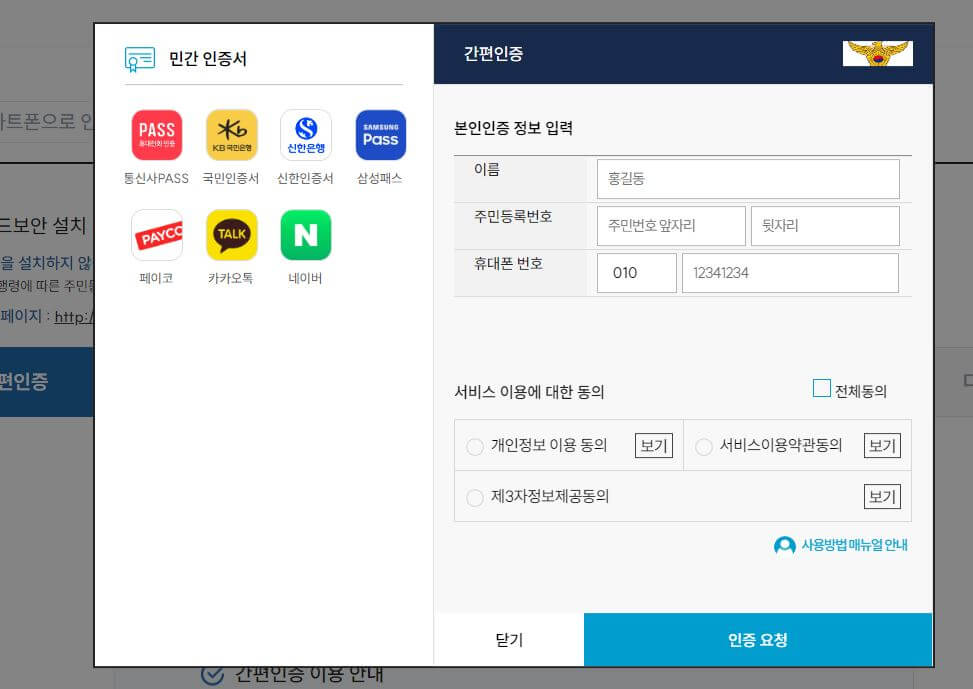Image resolution: width=973 pixels, height=689 pixels.
Task: Click the 닫기 button
Action: 509,639
